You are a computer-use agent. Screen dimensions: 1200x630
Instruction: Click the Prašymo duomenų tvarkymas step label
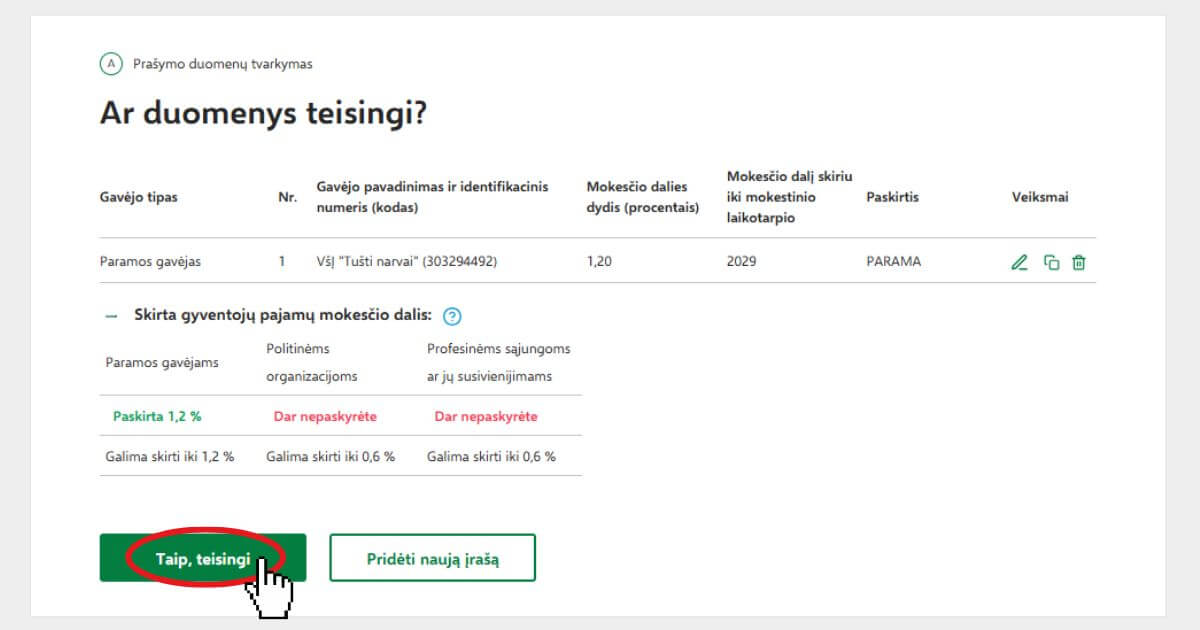click(x=223, y=64)
